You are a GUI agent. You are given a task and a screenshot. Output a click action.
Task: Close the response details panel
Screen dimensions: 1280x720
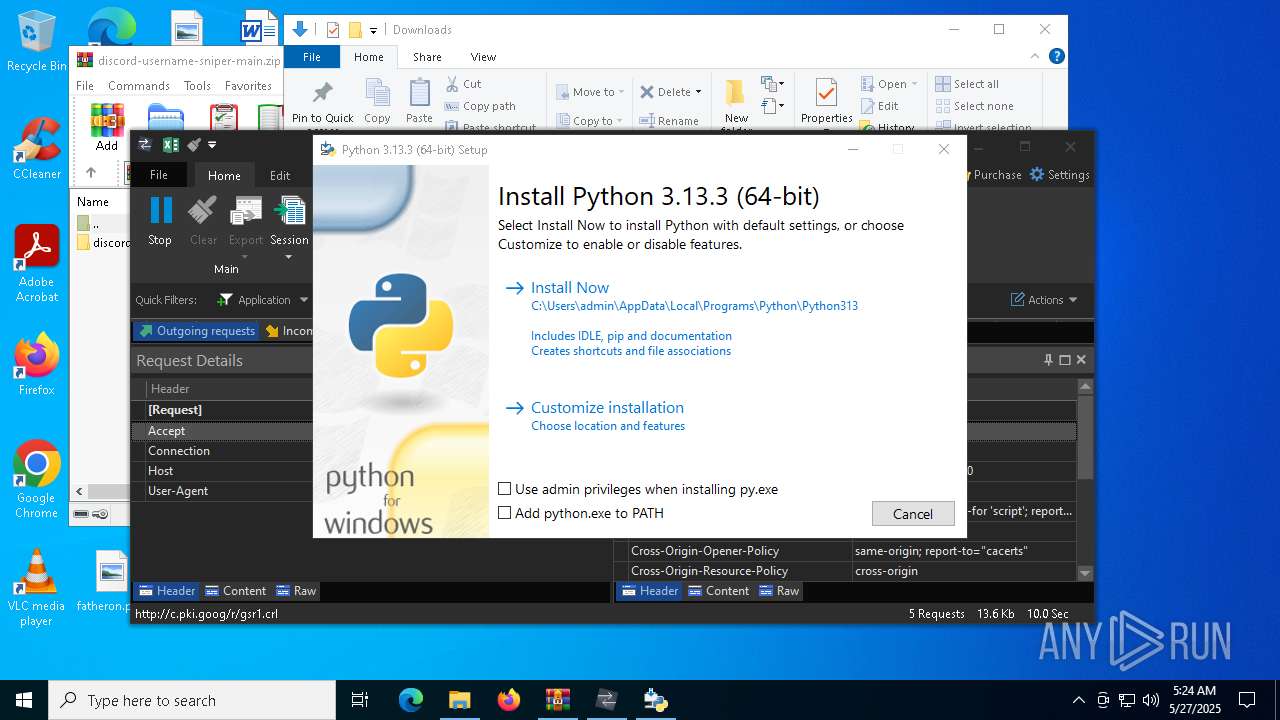click(1081, 360)
